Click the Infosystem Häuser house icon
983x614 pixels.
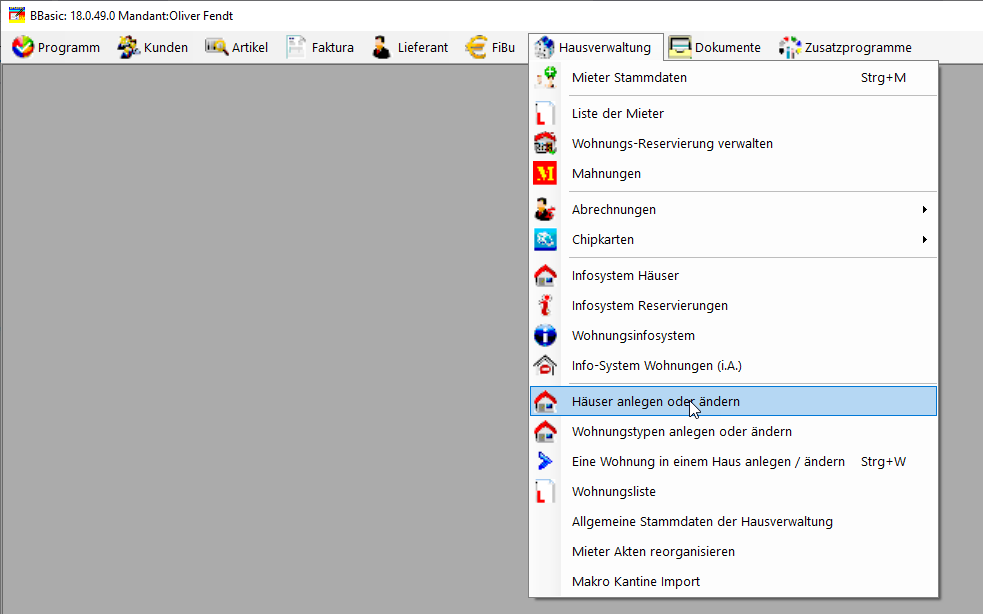[545, 275]
